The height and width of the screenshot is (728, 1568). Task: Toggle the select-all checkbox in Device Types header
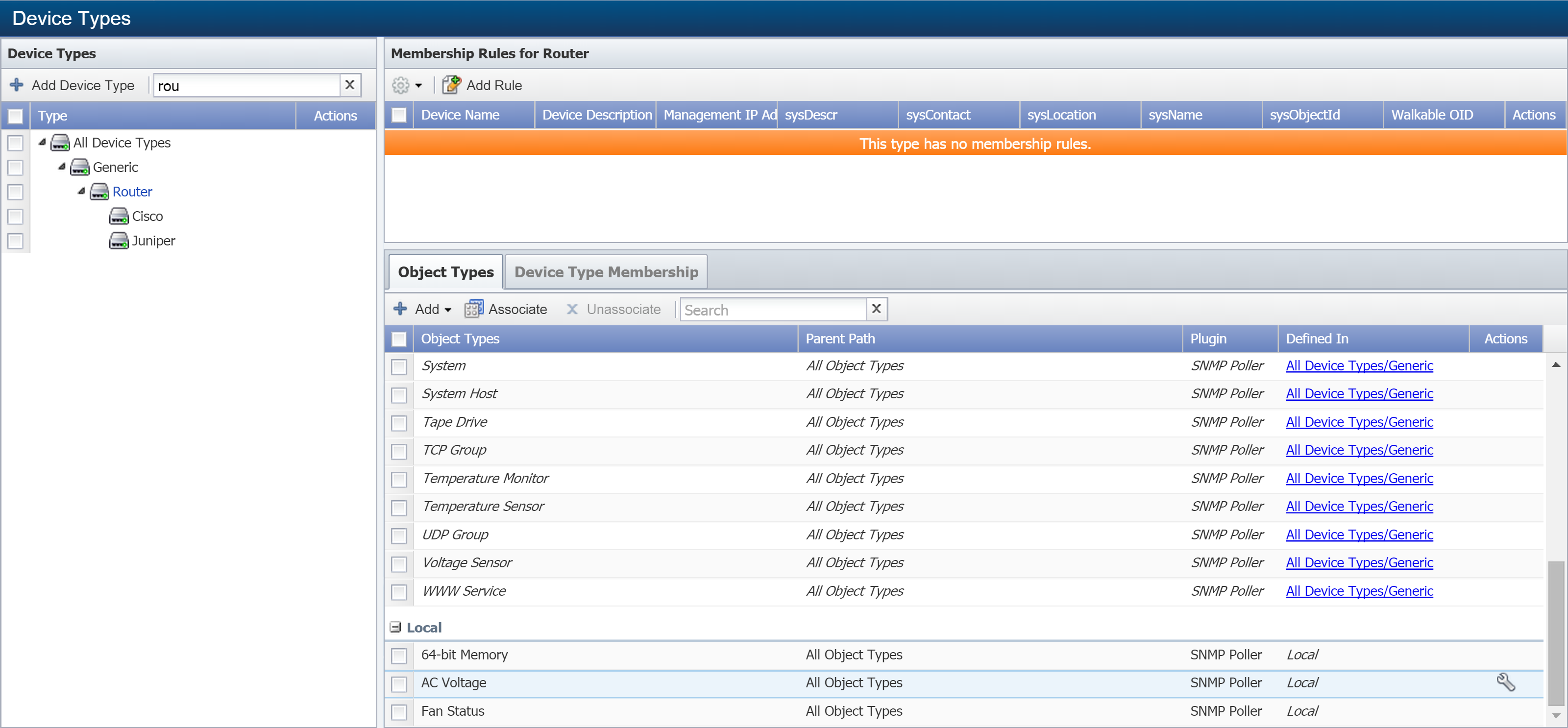click(x=15, y=116)
